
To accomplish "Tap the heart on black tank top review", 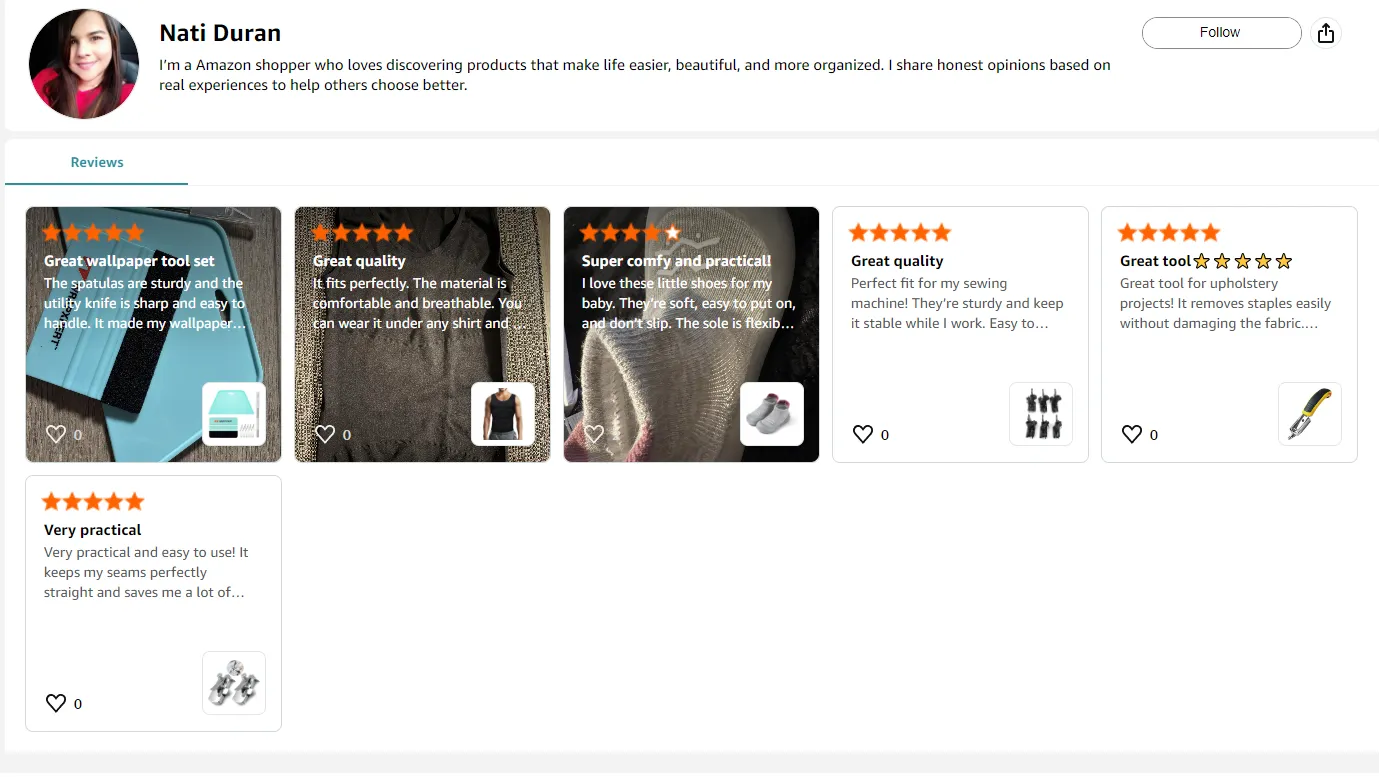I will point(325,434).
